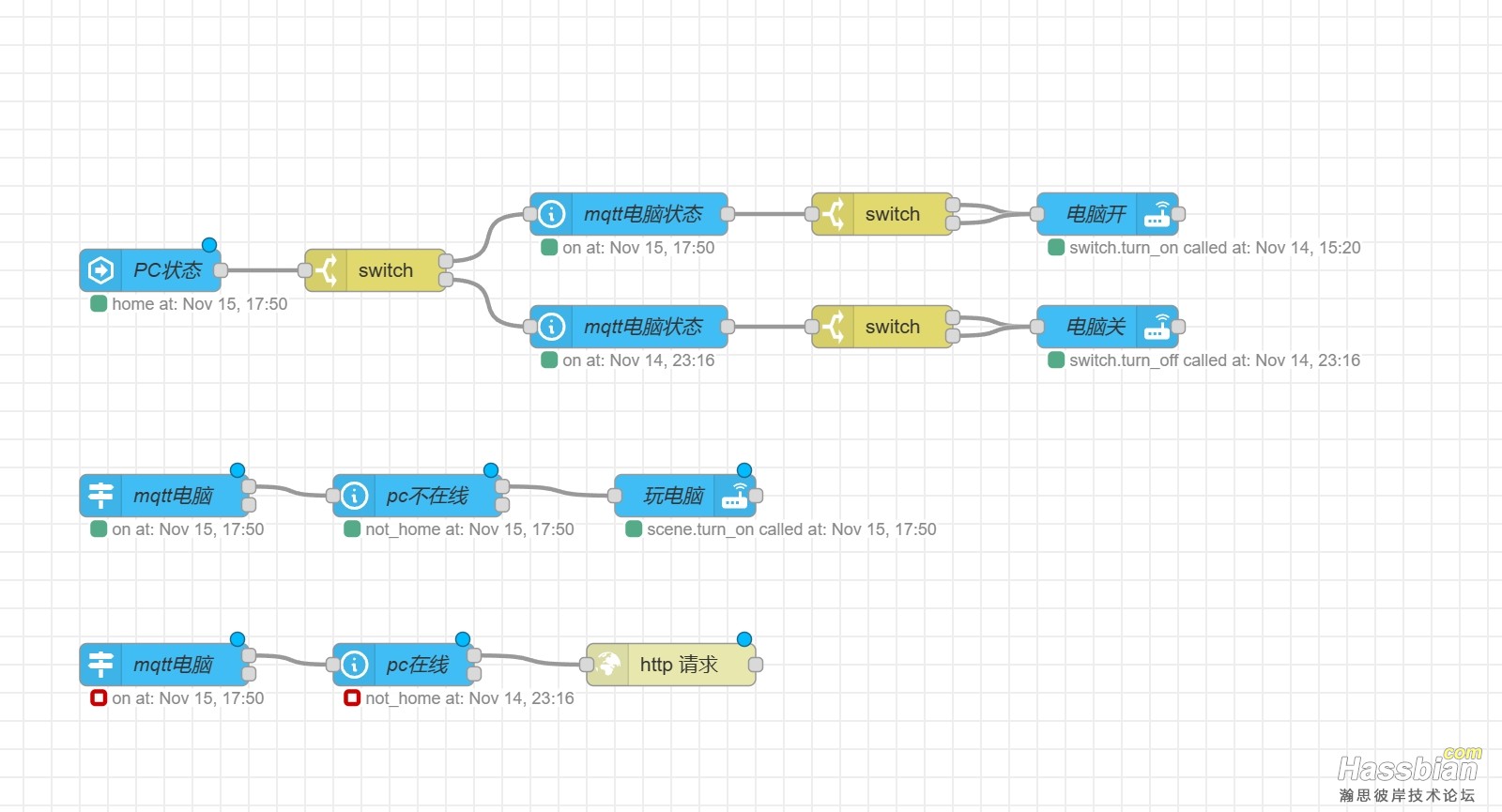Image resolution: width=1502 pixels, height=812 pixels.
Task: Click the info icon of mqtt电脑状态 node updated Nov 15
Action: (x=551, y=214)
